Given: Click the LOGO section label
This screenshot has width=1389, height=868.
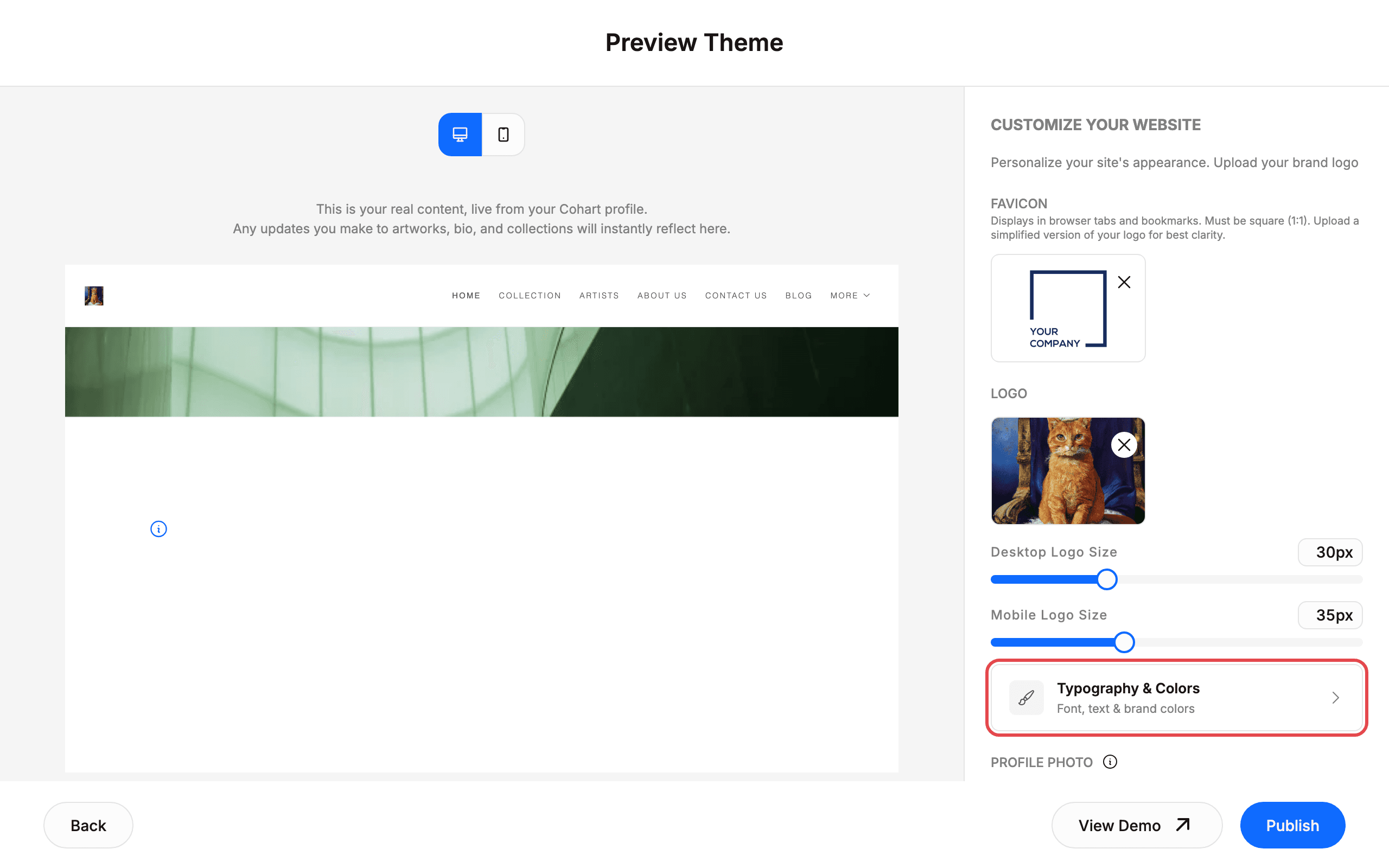Looking at the screenshot, I should pyautogui.click(x=1009, y=393).
